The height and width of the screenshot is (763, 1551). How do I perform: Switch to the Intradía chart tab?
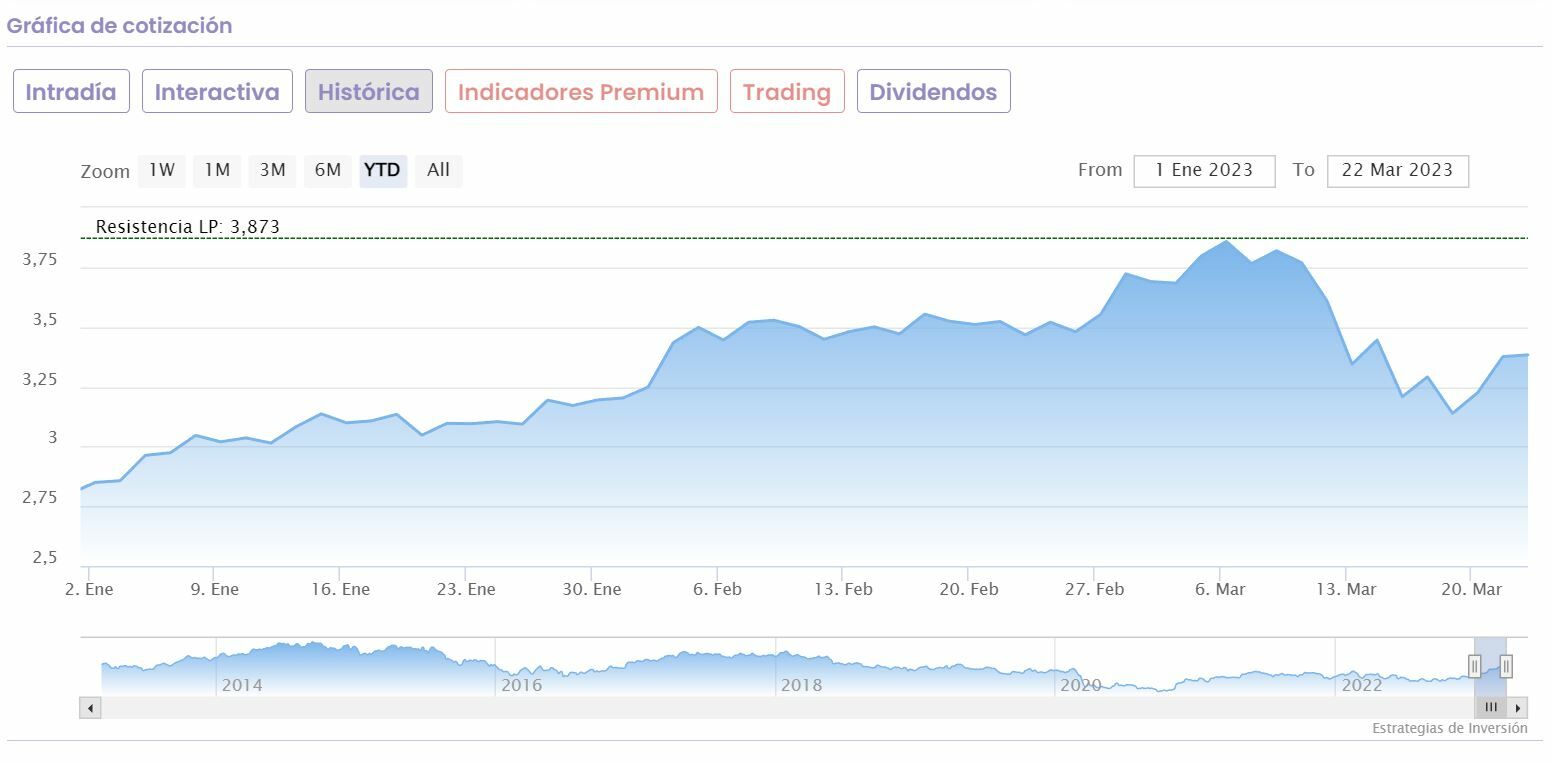click(71, 92)
